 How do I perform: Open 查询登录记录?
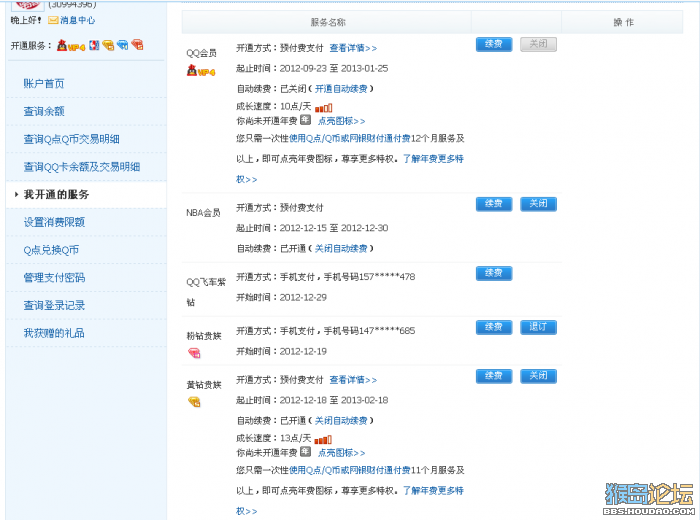click(x=54, y=305)
